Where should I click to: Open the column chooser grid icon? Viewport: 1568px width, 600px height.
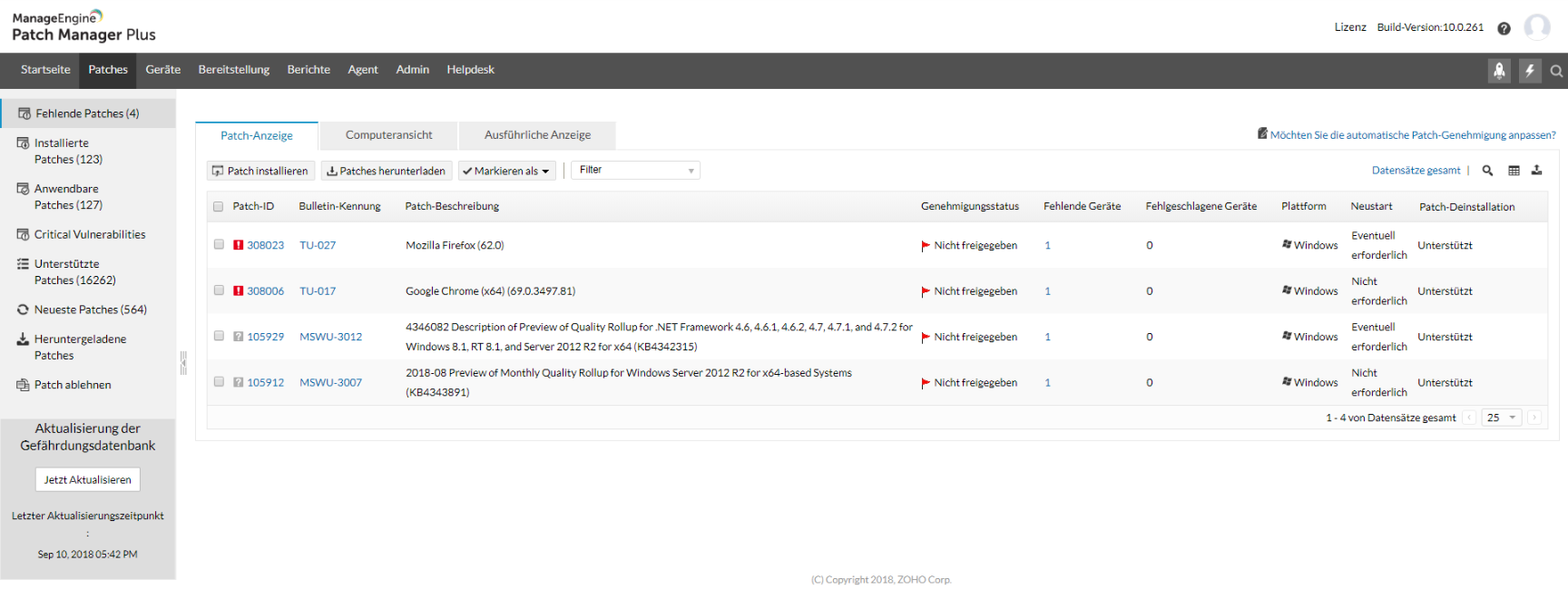[x=1514, y=171]
